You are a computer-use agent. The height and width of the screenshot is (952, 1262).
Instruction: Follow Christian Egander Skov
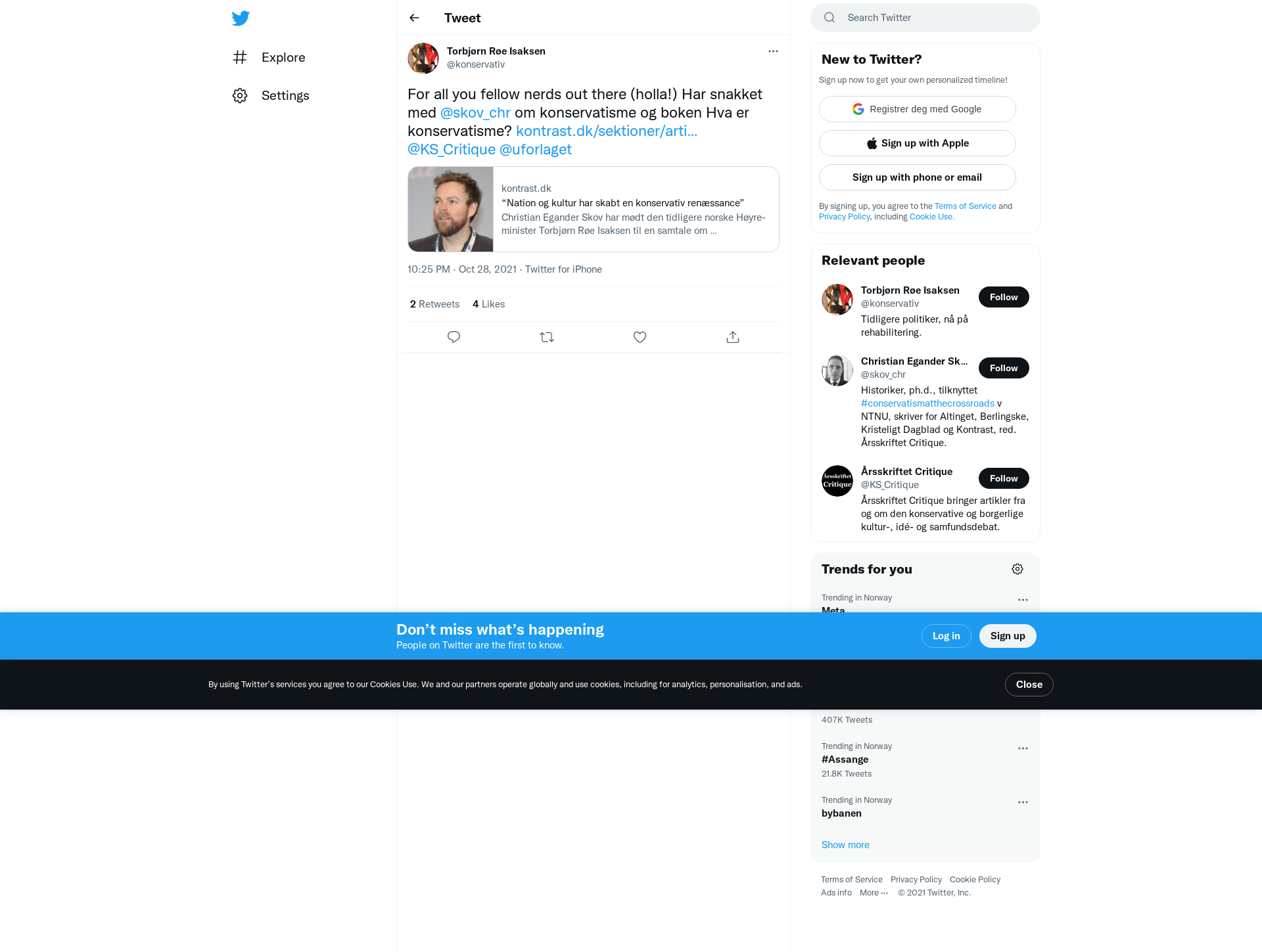click(1004, 368)
